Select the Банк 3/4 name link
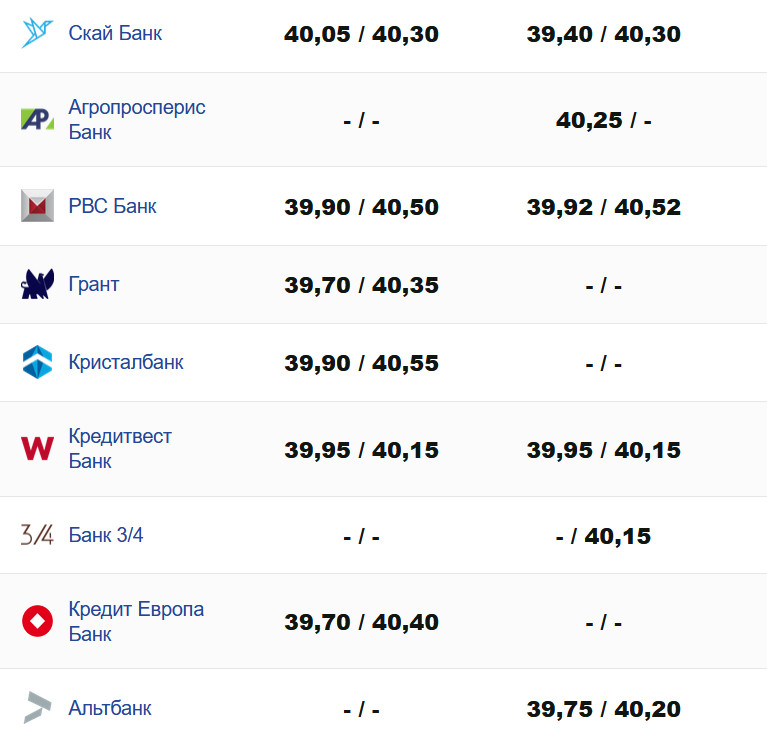This screenshot has width=767, height=733. (106, 535)
